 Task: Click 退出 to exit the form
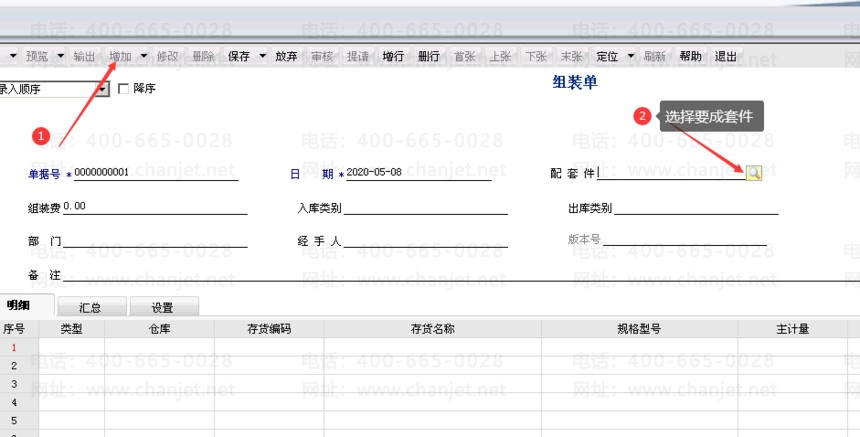(726, 56)
